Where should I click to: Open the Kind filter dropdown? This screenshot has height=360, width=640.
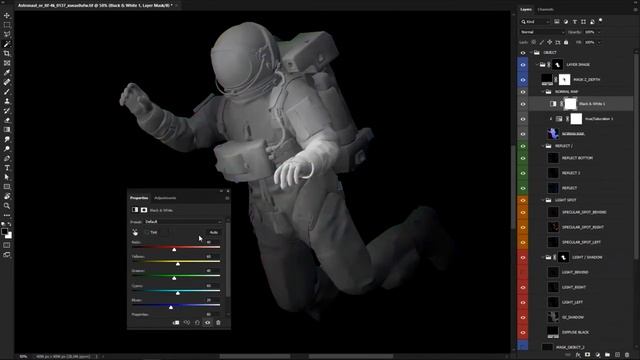[x=536, y=22]
